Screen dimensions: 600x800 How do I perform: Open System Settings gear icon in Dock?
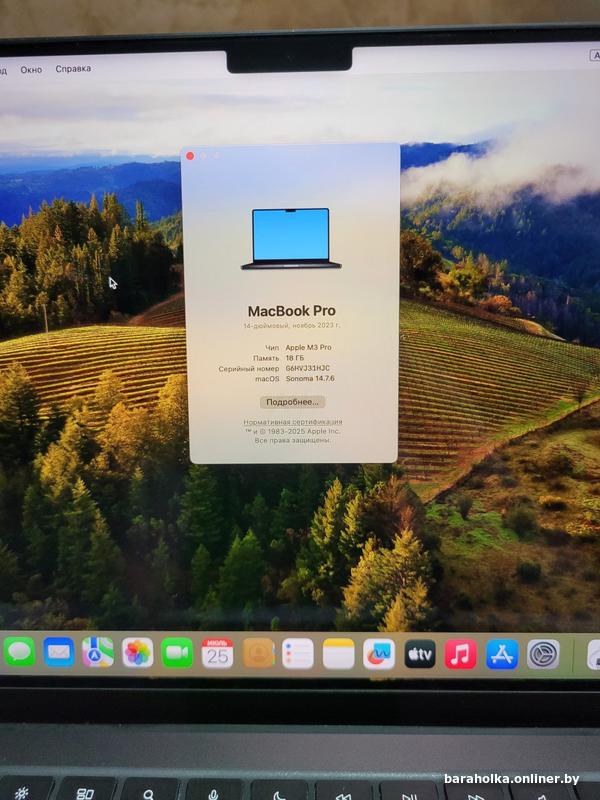click(x=543, y=654)
